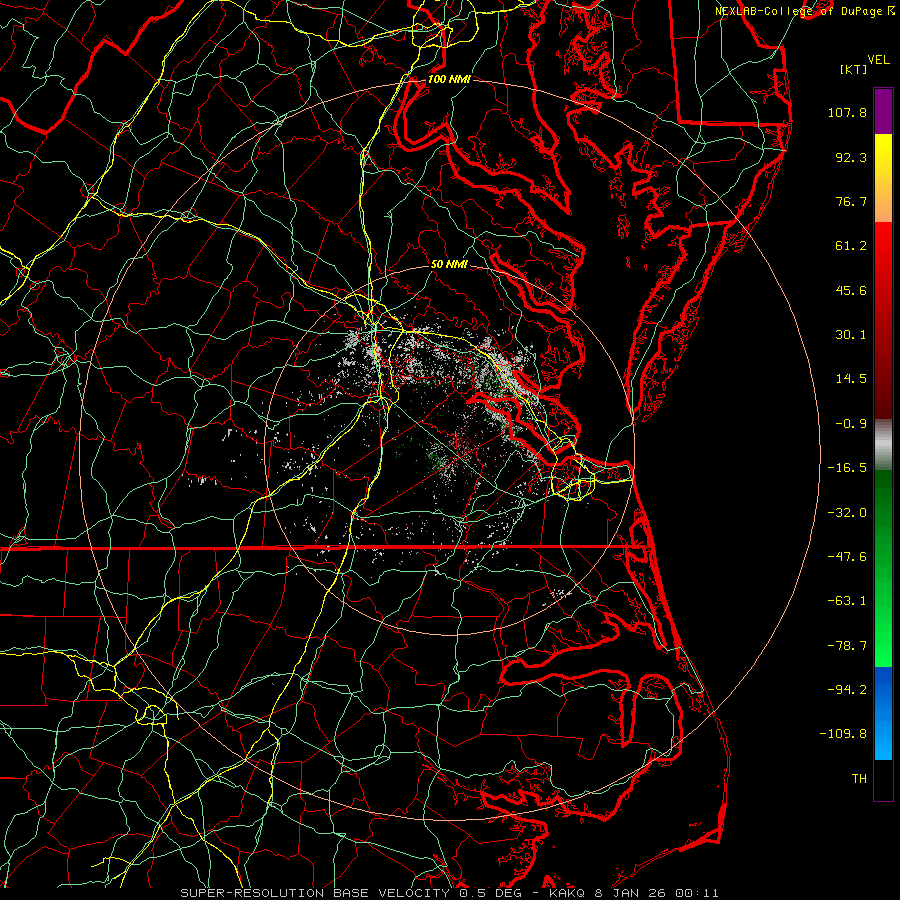The width and height of the screenshot is (900, 900).
Task: Click the 30.1 velocity scale value
Action: click(x=851, y=335)
